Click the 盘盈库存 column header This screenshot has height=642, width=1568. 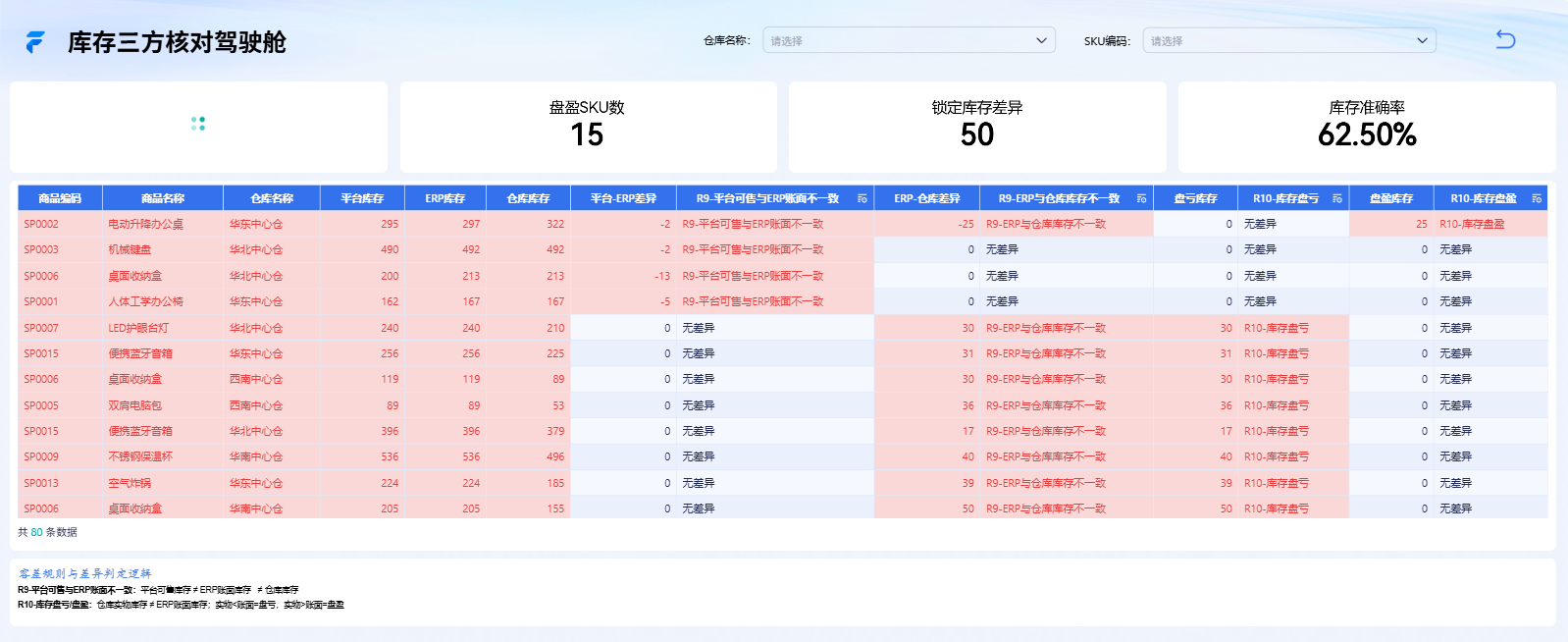(x=1391, y=198)
